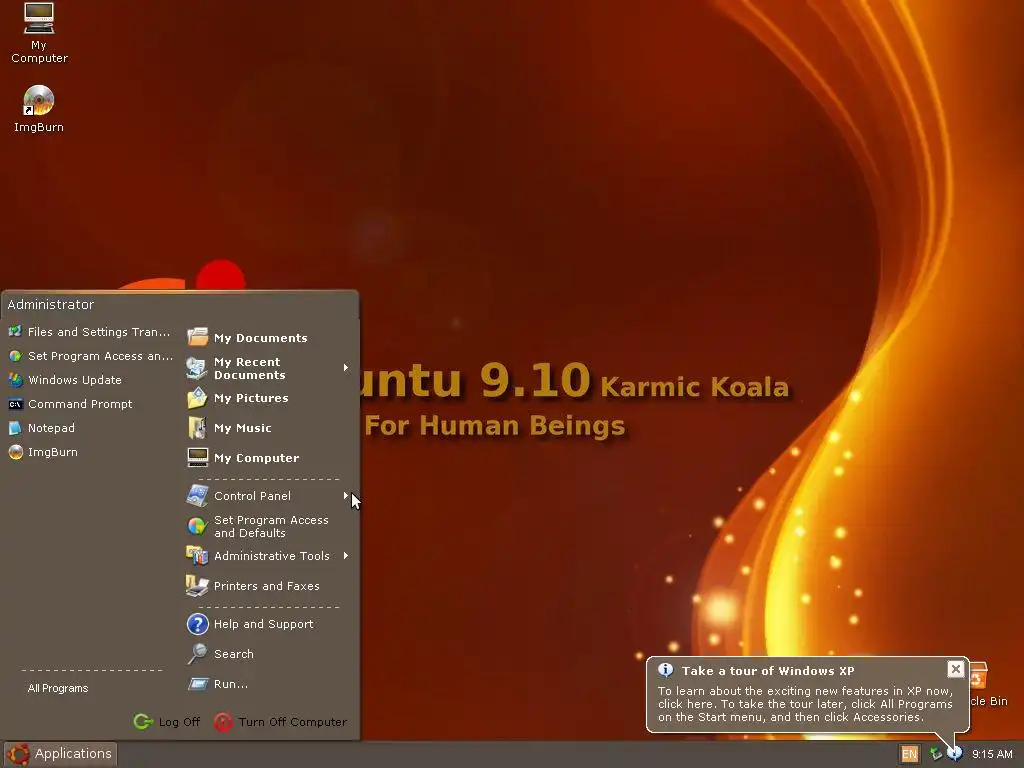1024x768 pixels.
Task: Click the Set Program Access pinned icon
Action: (15, 356)
